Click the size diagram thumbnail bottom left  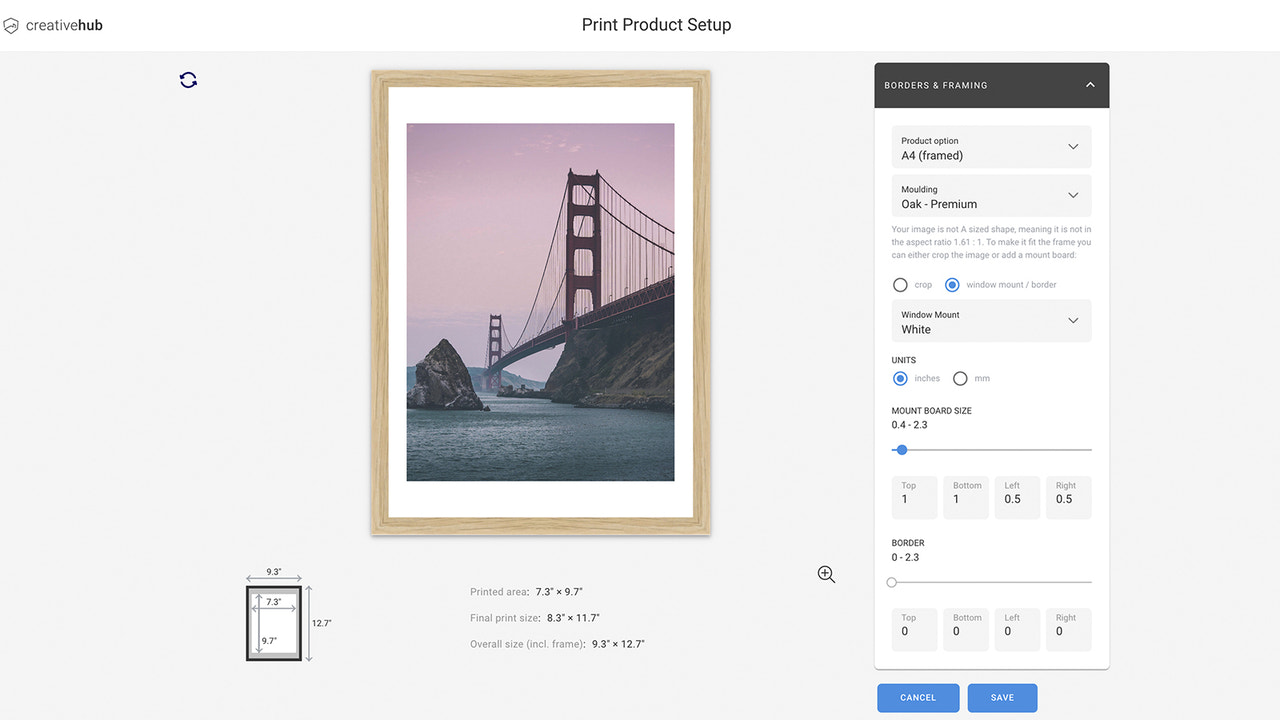tap(273, 622)
